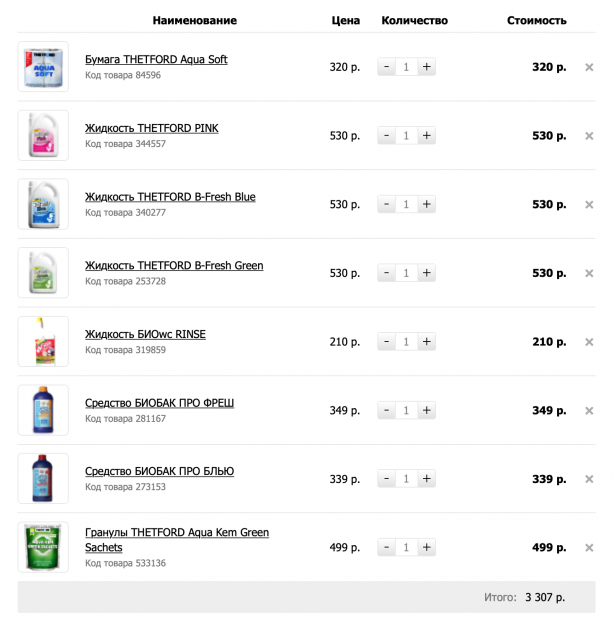Click the pink THETFORD bottle thumbnail
The width and height of the screenshot is (614, 620).
pos(43,136)
